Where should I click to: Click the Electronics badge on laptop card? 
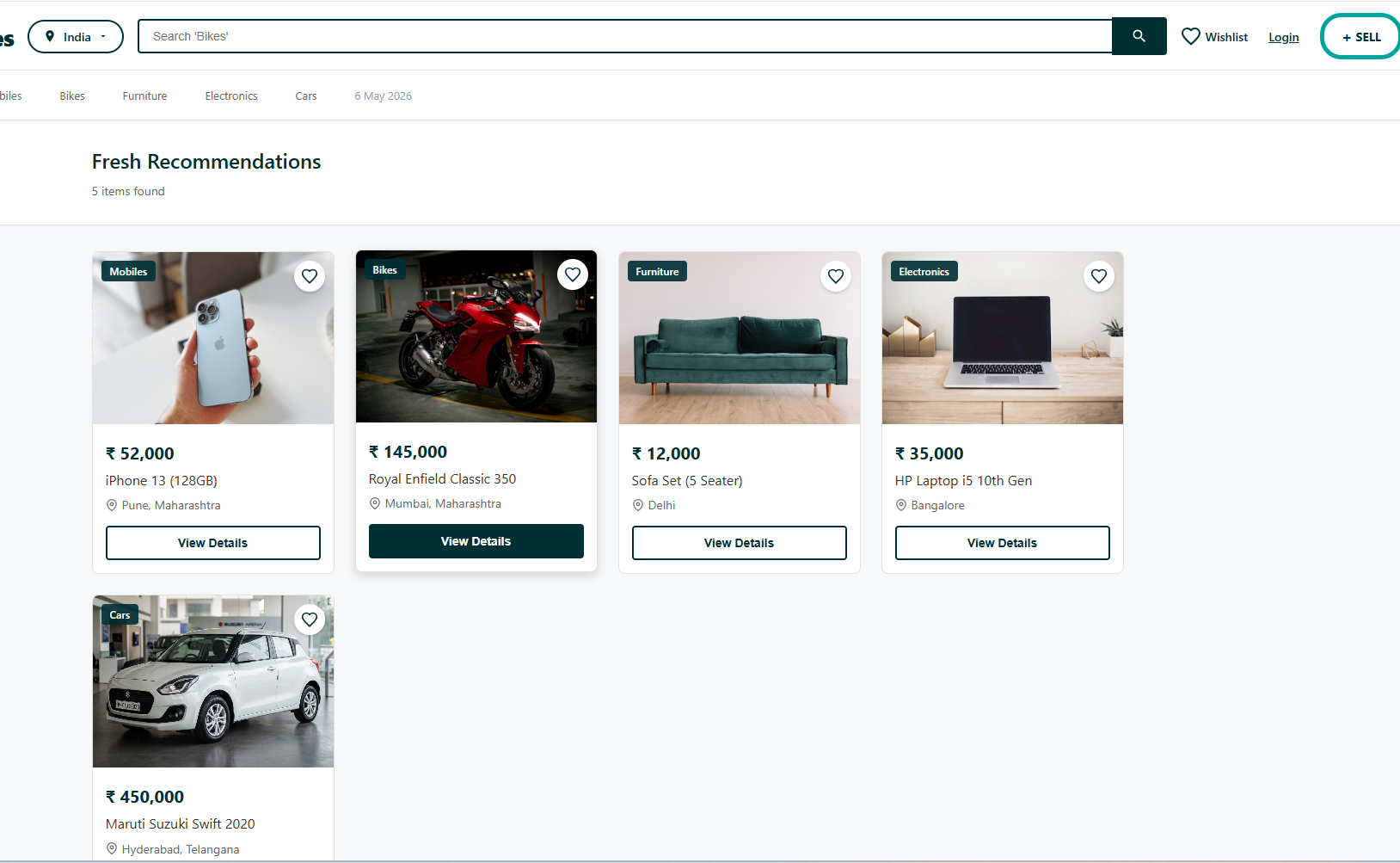click(924, 271)
